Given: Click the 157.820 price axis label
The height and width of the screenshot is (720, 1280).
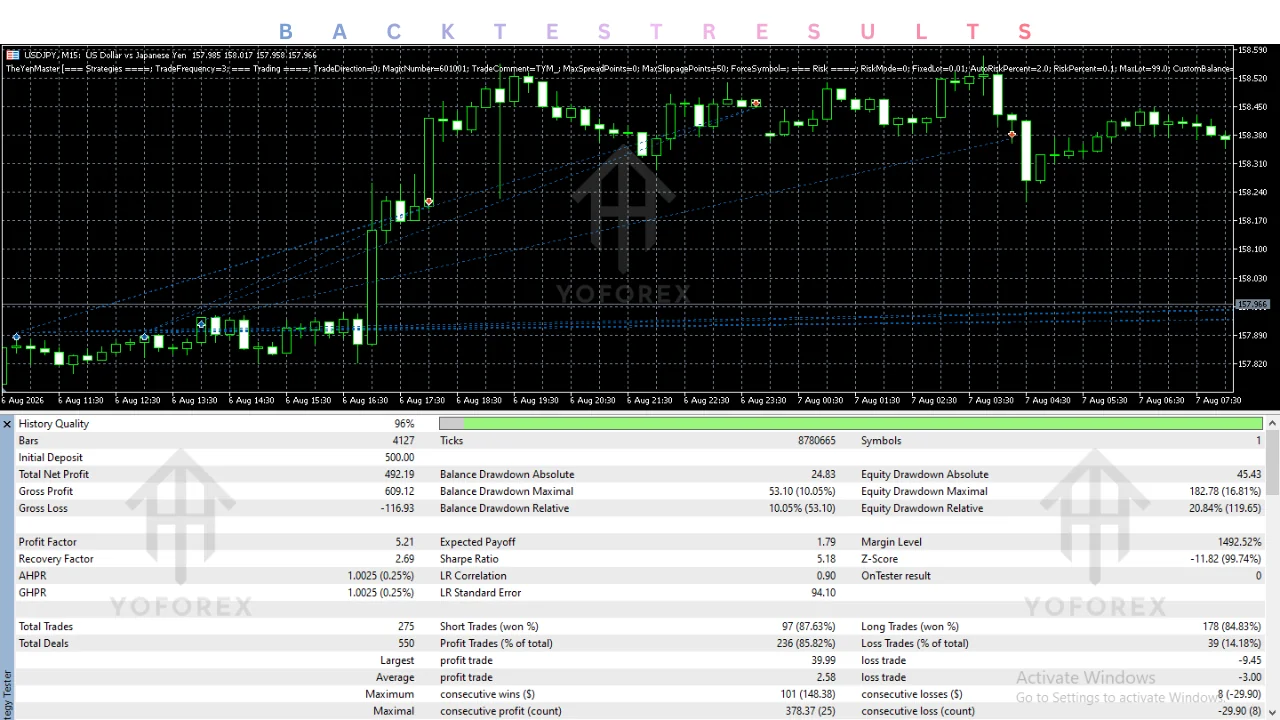Looking at the screenshot, I should (1253, 364).
